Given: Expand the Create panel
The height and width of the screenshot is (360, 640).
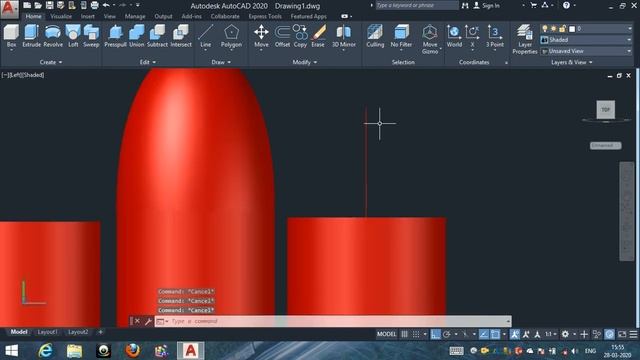Looking at the screenshot, I should (51, 62).
